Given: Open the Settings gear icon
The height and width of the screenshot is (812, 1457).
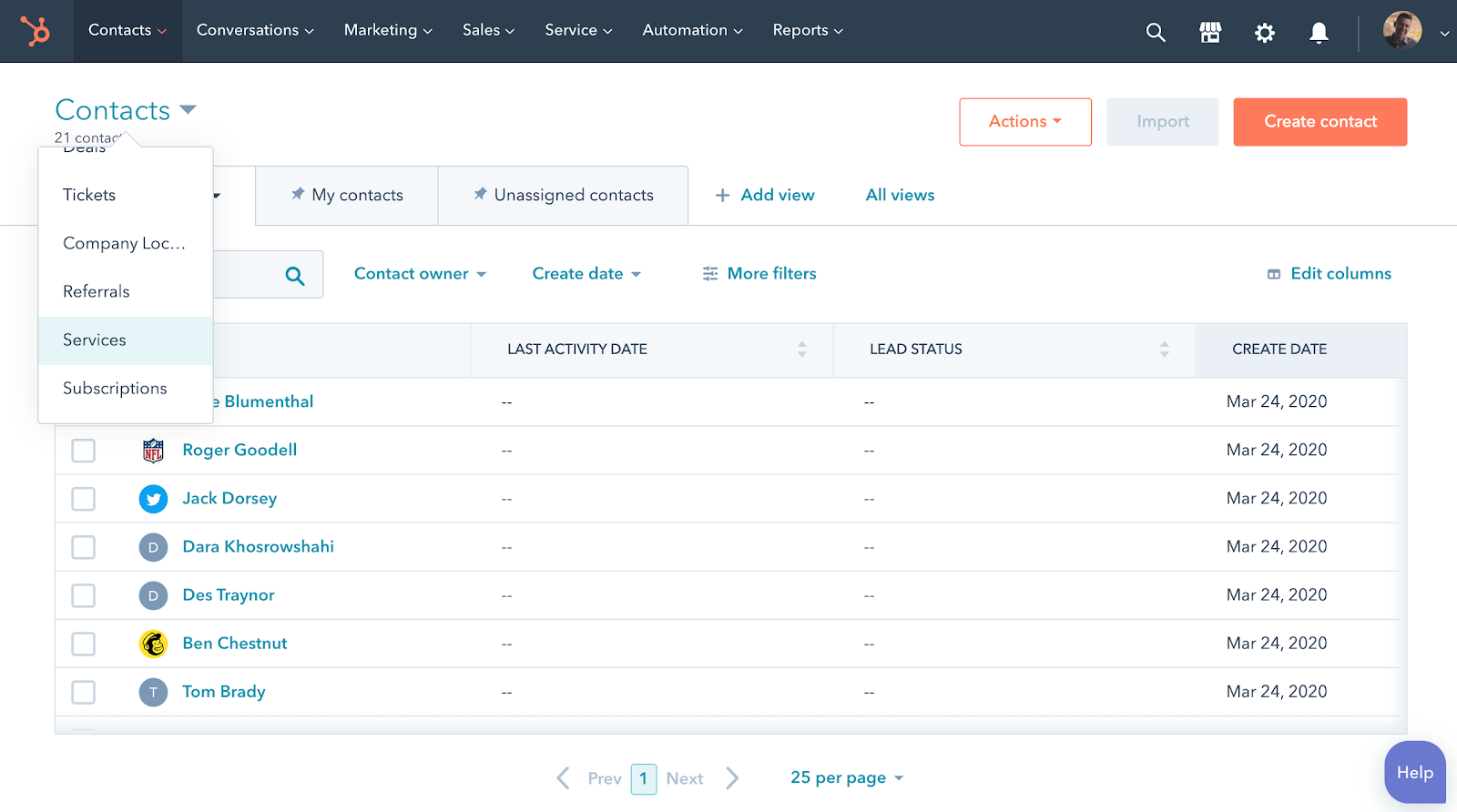Looking at the screenshot, I should (1265, 33).
